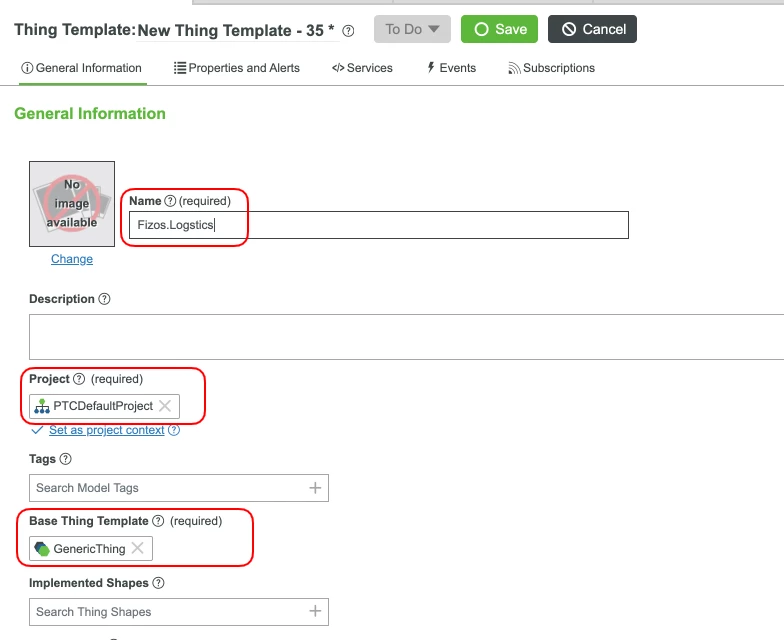Image resolution: width=784 pixels, height=640 pixels.
Task: Open the Properties and Alerts tab
Action: coord(236,68)
